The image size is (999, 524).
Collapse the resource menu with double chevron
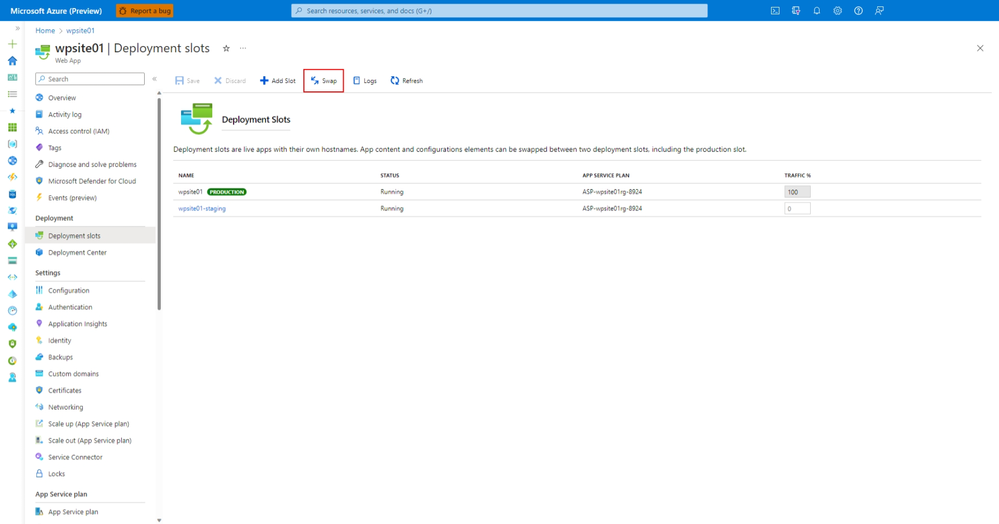[154, 79]
